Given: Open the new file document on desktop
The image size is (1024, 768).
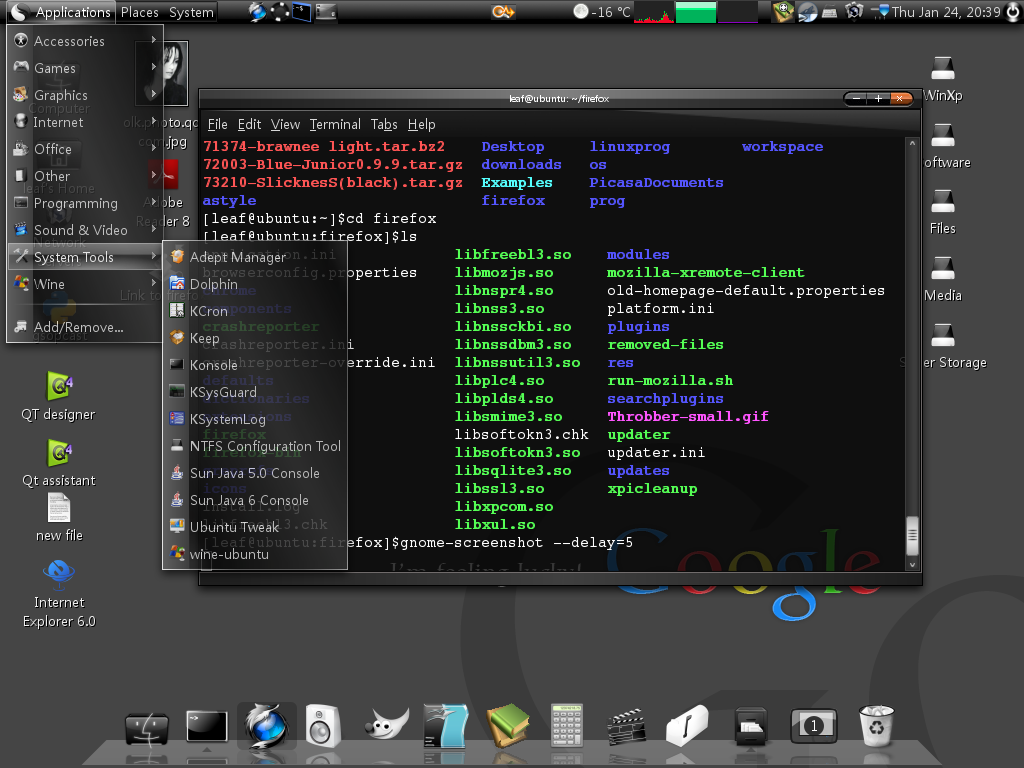Looking at the screenshot, I should (x=59, y=518).
